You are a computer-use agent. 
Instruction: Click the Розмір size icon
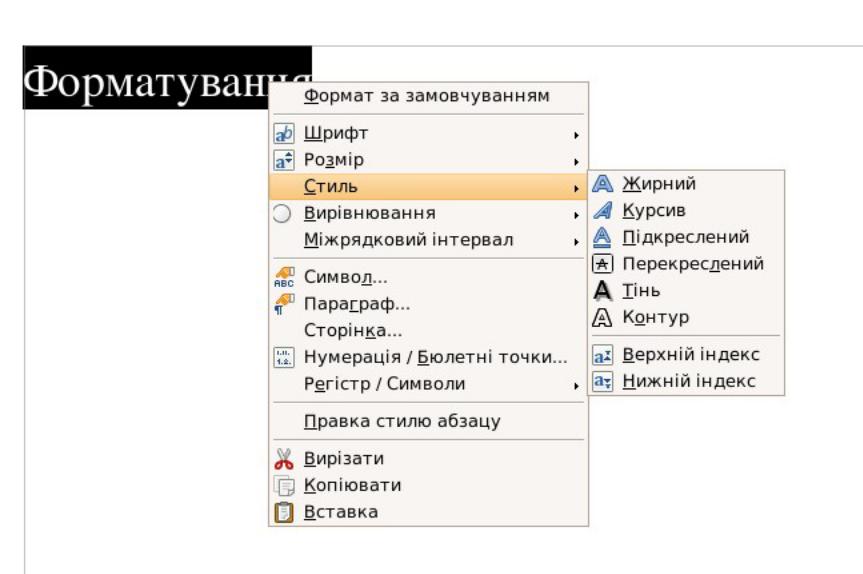coord(283,160)
